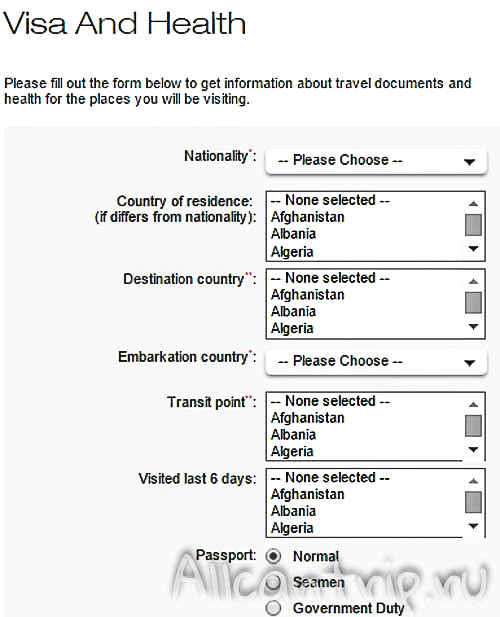This screenshot has width=500, height=617.
Task: Select None selected in Visited last 6 days
Action: (x=330, y=478)
